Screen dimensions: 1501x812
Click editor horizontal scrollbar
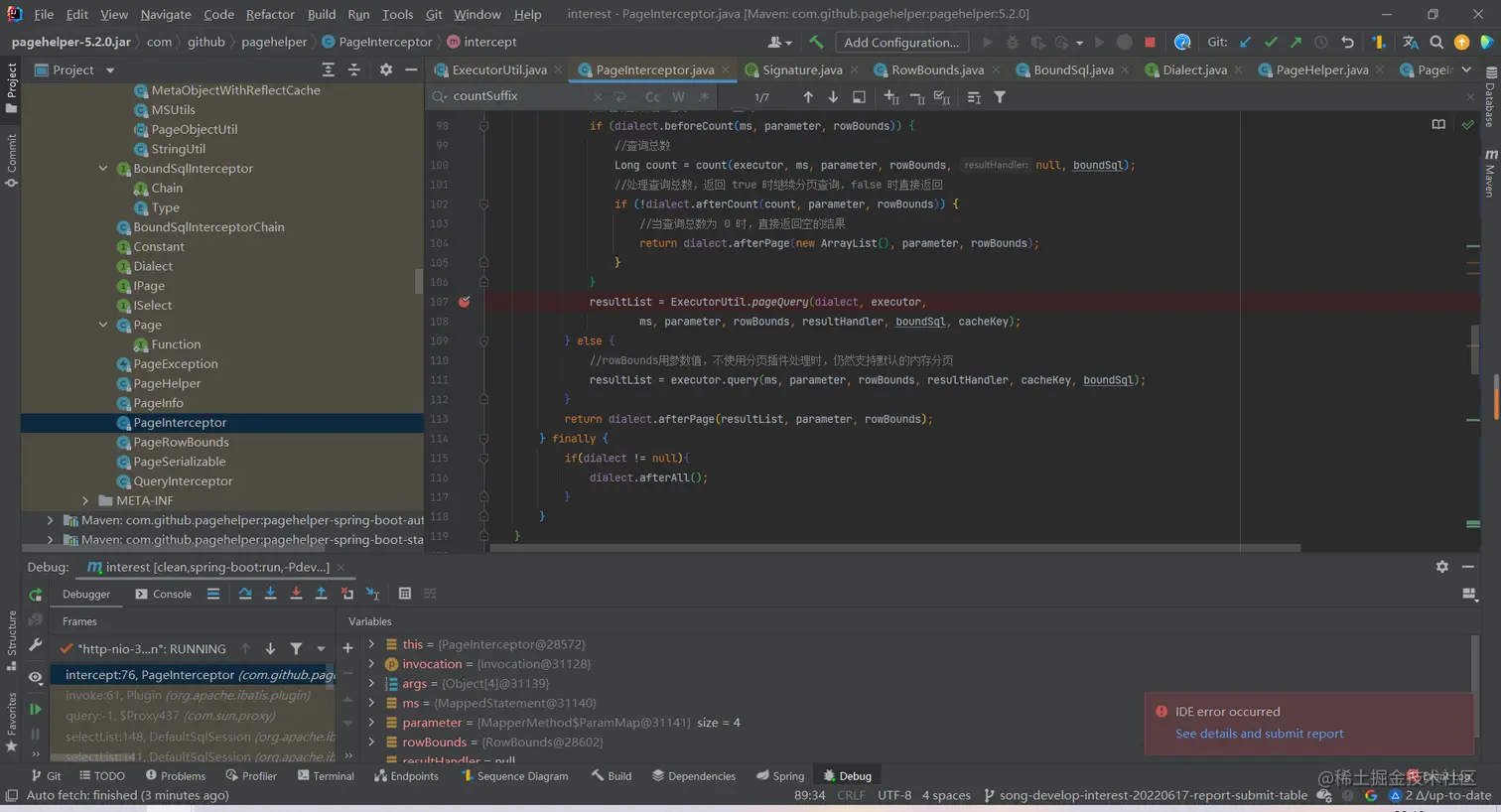pyautogui.click(x=893, y=547)
